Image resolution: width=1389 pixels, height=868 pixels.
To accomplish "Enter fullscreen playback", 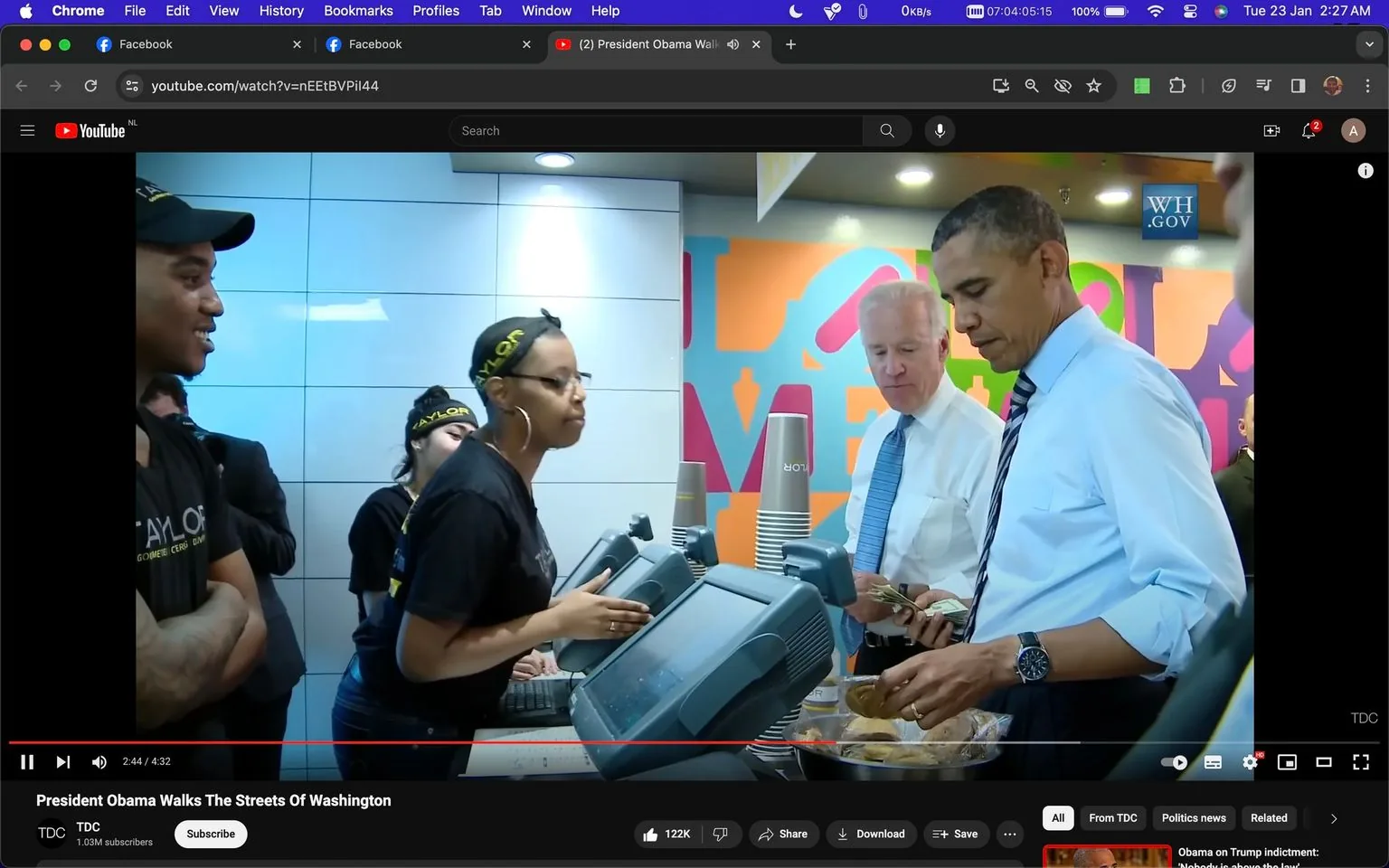I will 1361,761.
